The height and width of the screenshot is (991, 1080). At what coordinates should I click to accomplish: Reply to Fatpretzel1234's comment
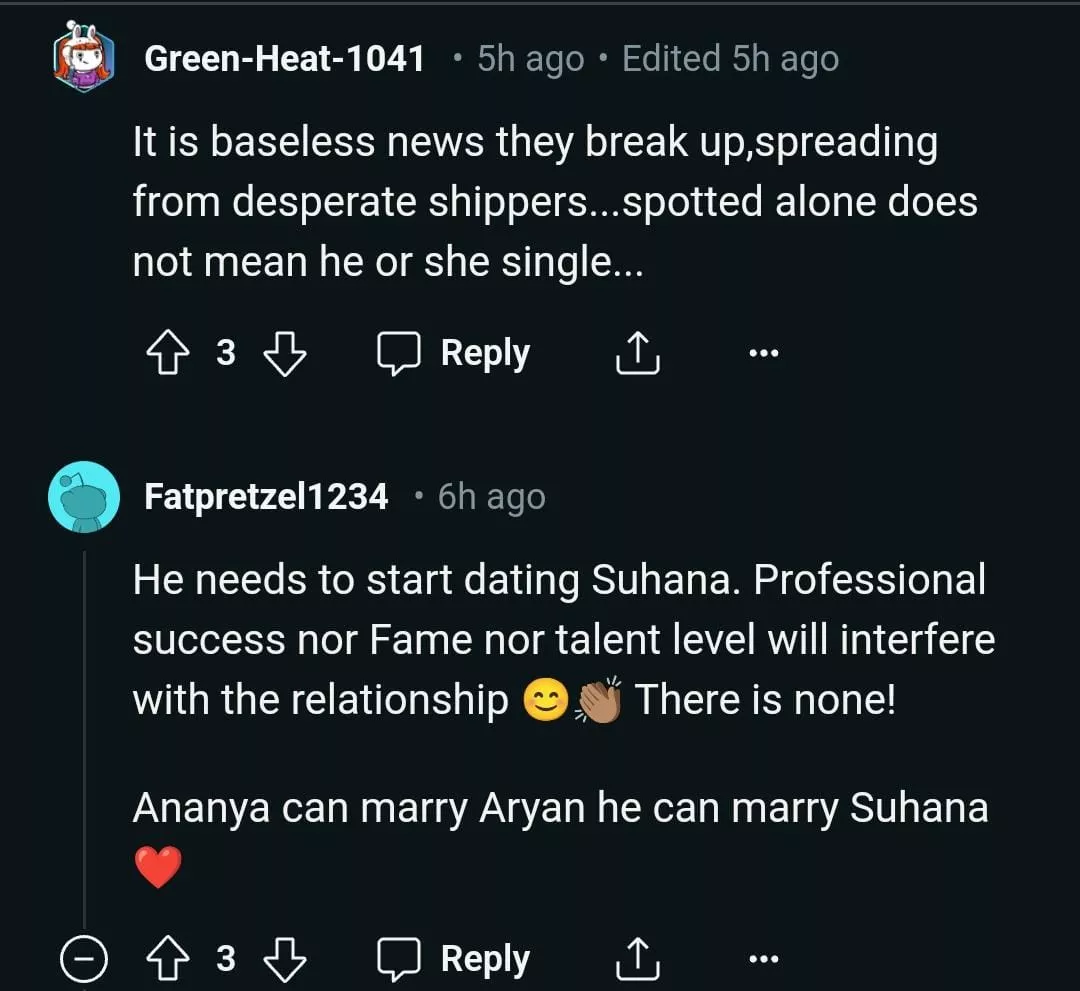[x=485, y=960]
